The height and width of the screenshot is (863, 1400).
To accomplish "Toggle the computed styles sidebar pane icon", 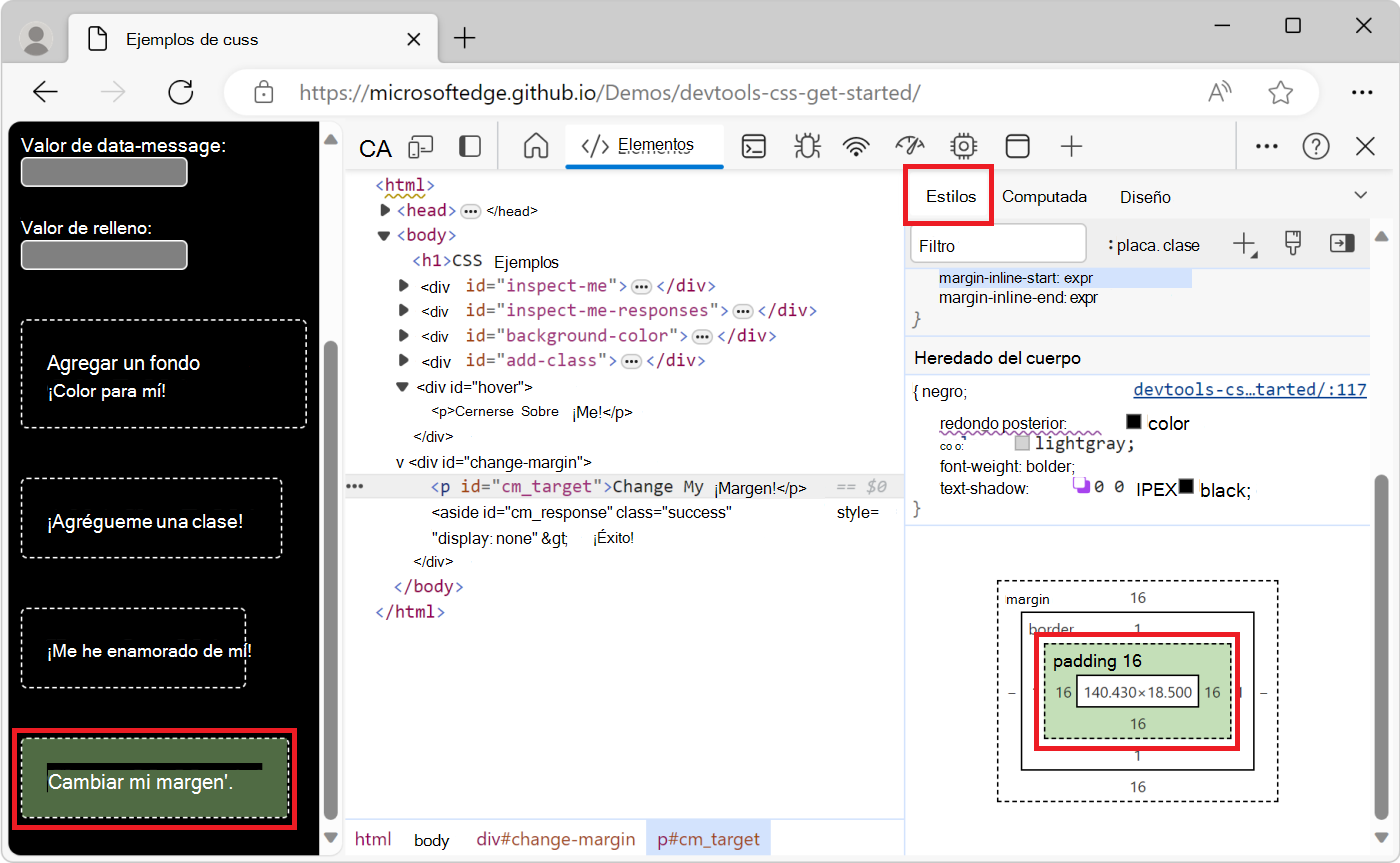I will coord(1341,244).
